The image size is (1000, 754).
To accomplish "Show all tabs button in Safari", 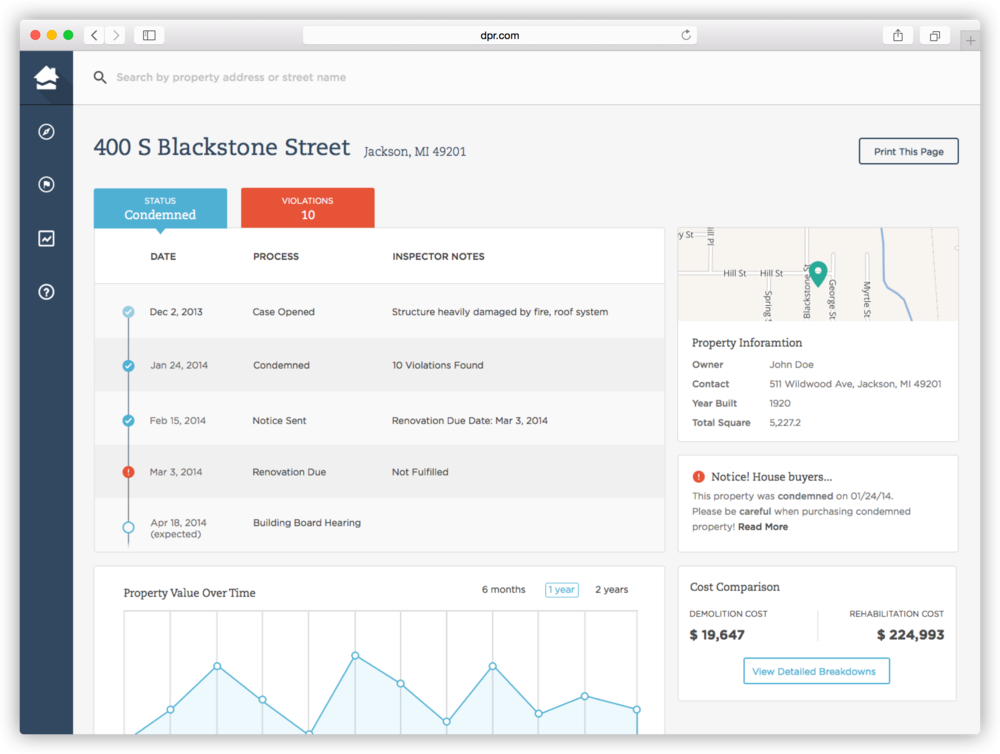I will click(934, 36).
